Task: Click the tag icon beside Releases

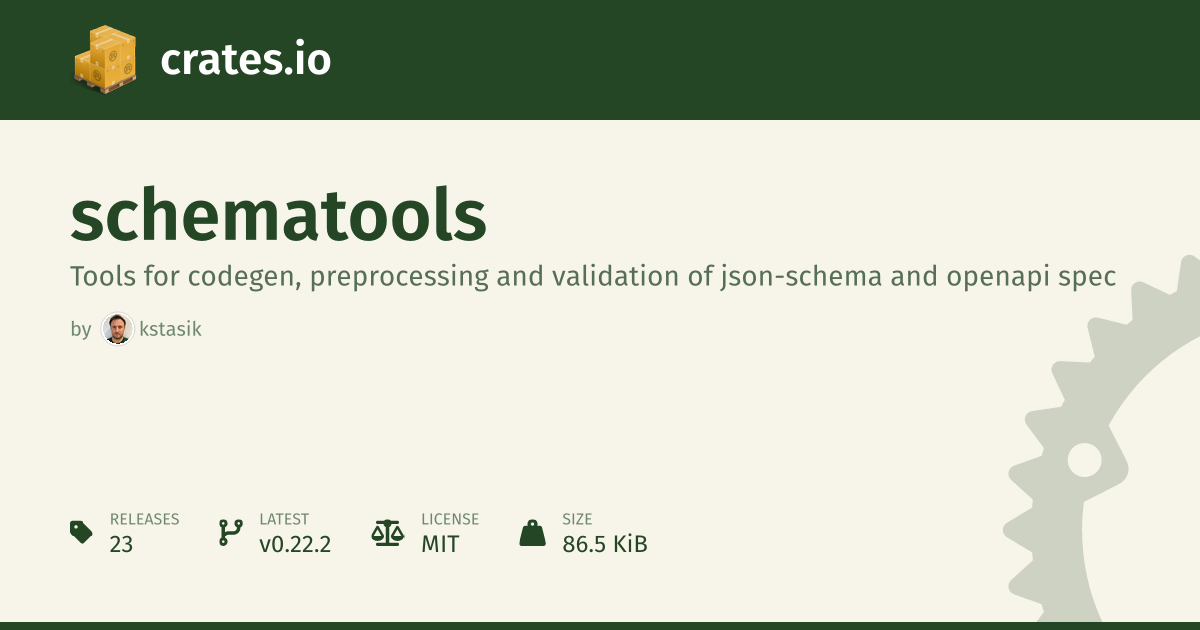Action: [81, 532]
